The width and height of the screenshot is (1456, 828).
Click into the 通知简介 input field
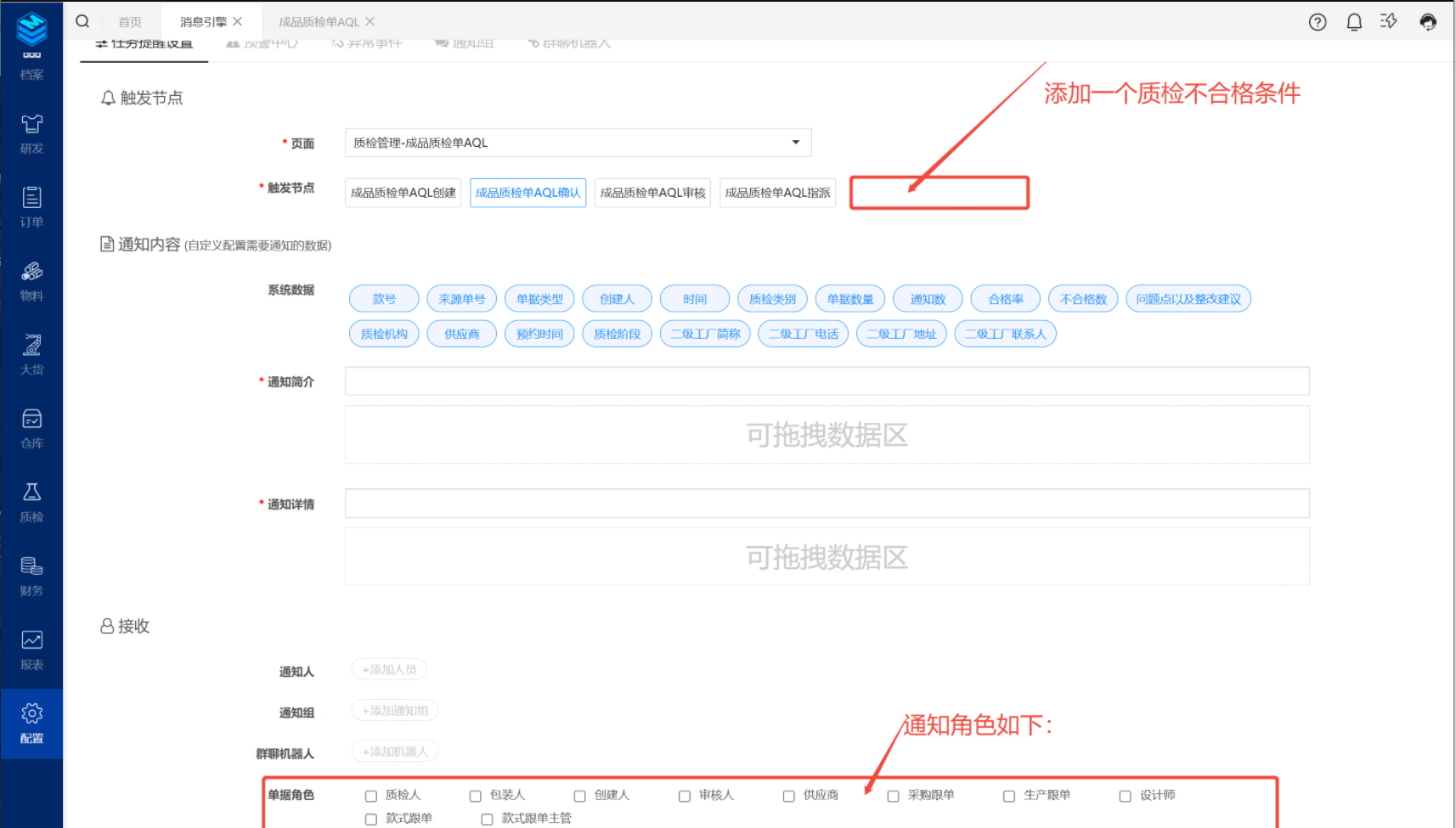point(827,381)
